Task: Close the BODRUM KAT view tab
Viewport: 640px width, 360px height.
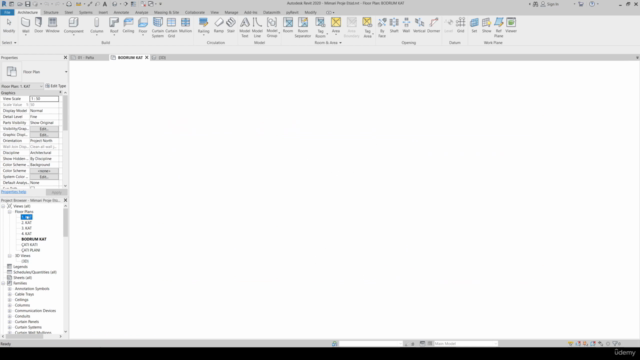Action: point(147,58)
